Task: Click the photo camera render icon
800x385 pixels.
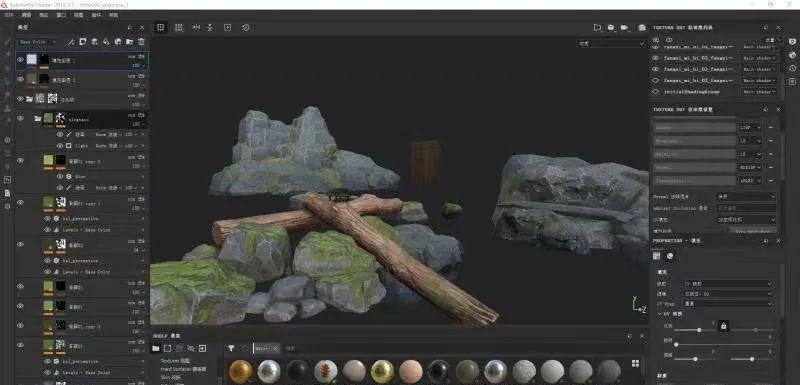Action: [642, 28]
